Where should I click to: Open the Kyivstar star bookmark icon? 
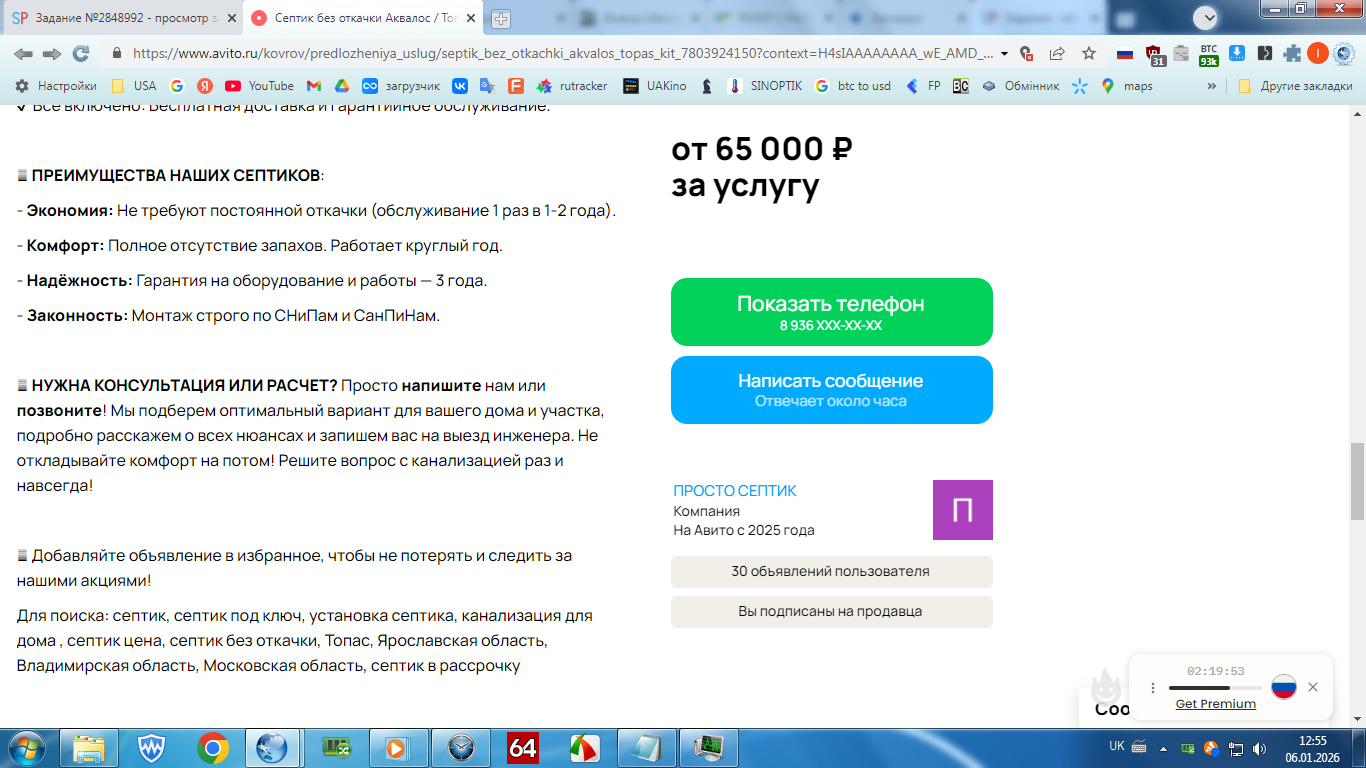pos(1080,86)
